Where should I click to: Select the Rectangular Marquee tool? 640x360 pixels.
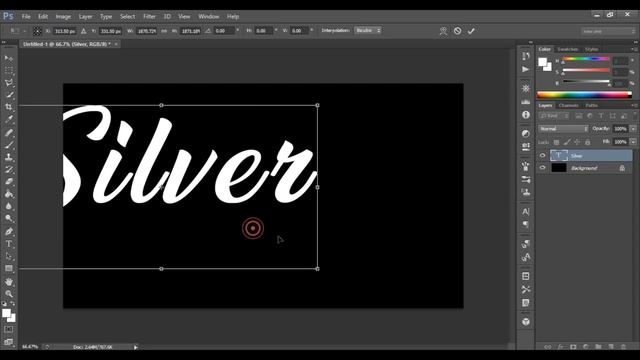9,70
